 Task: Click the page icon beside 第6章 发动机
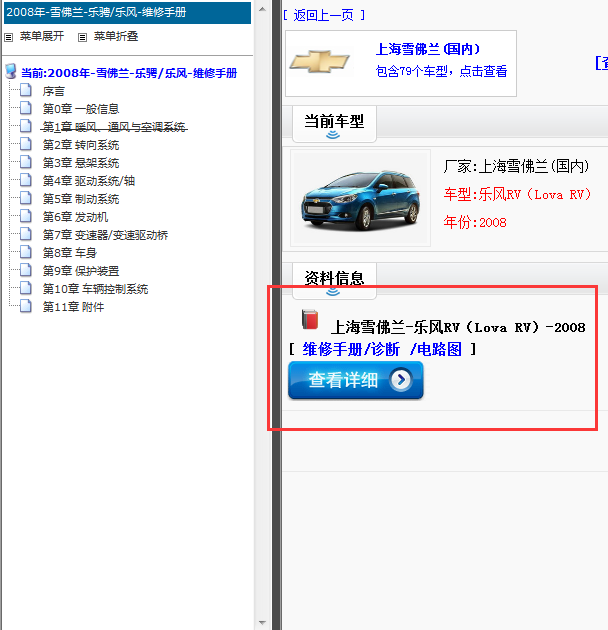(26, 216)
